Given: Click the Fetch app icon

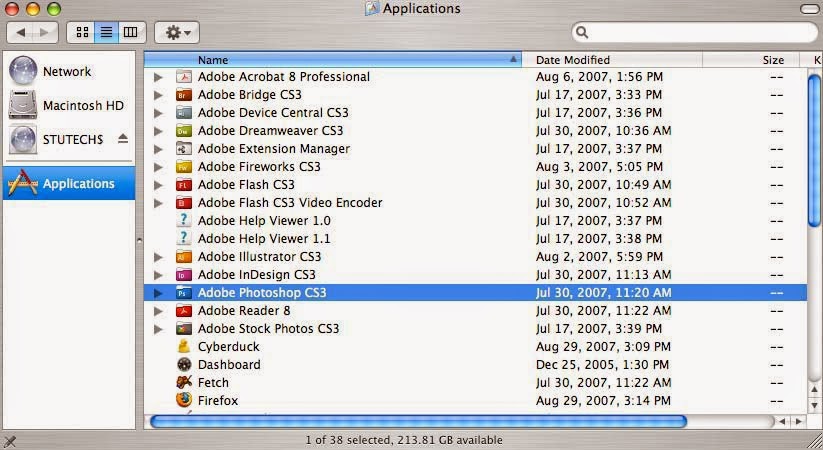Looking at the screenshot, I should (184, 382).
